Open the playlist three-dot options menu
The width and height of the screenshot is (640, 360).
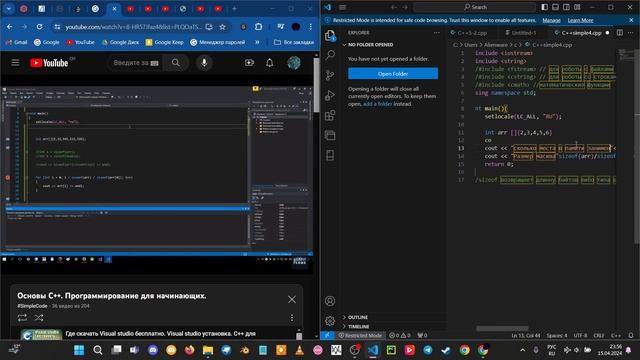[292, 318]
